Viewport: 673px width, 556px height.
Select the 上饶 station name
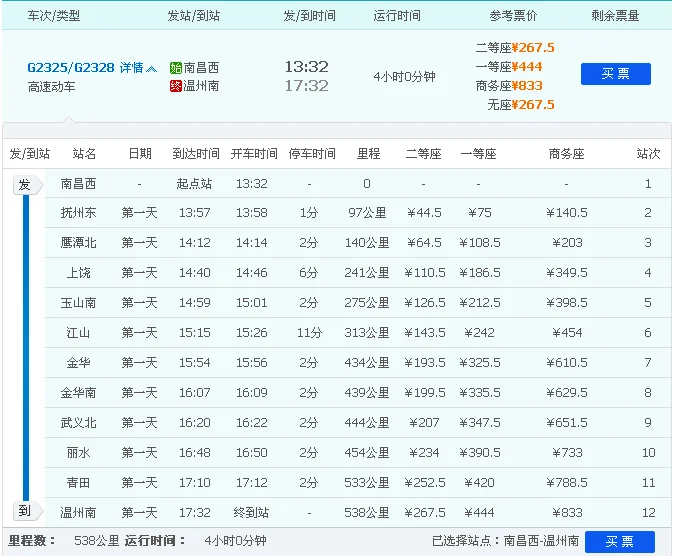coord(78,273)
